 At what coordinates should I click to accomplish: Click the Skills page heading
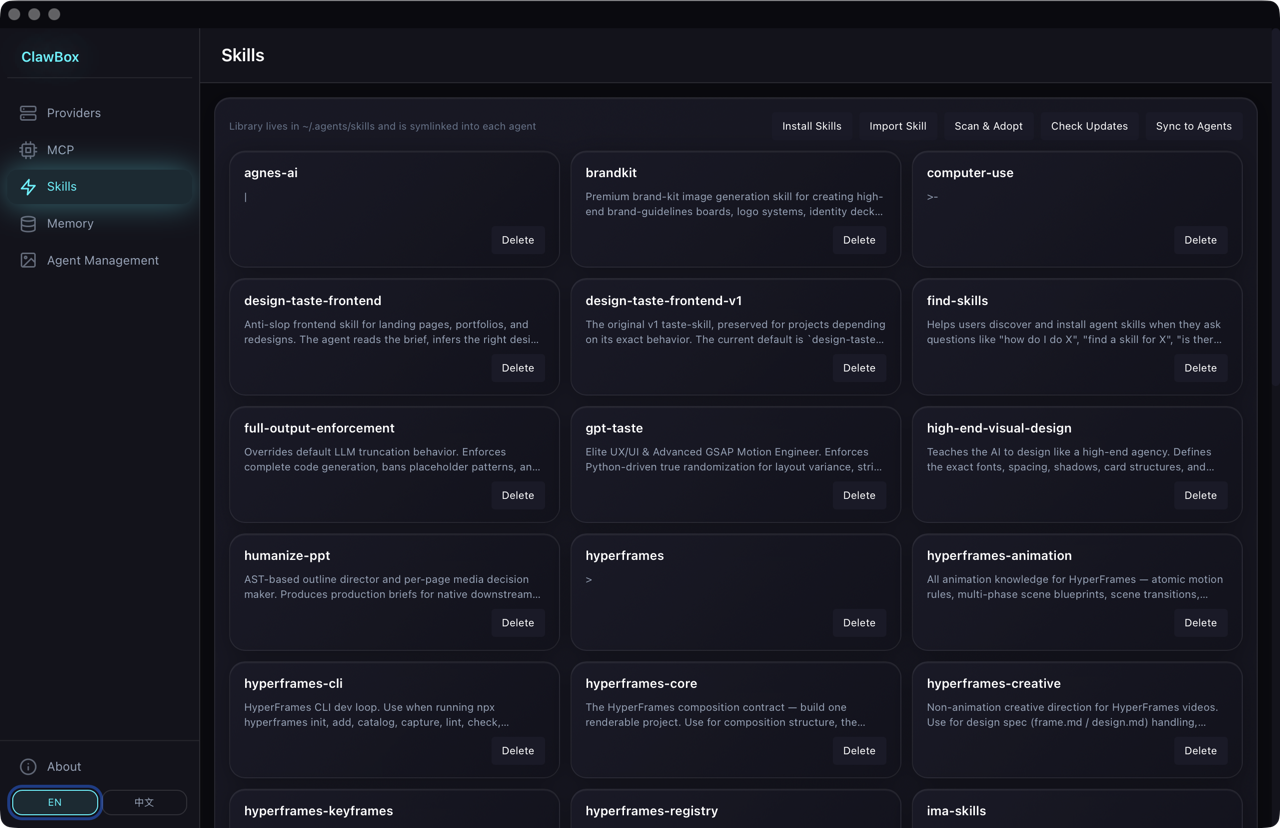(x=243, y=55)
